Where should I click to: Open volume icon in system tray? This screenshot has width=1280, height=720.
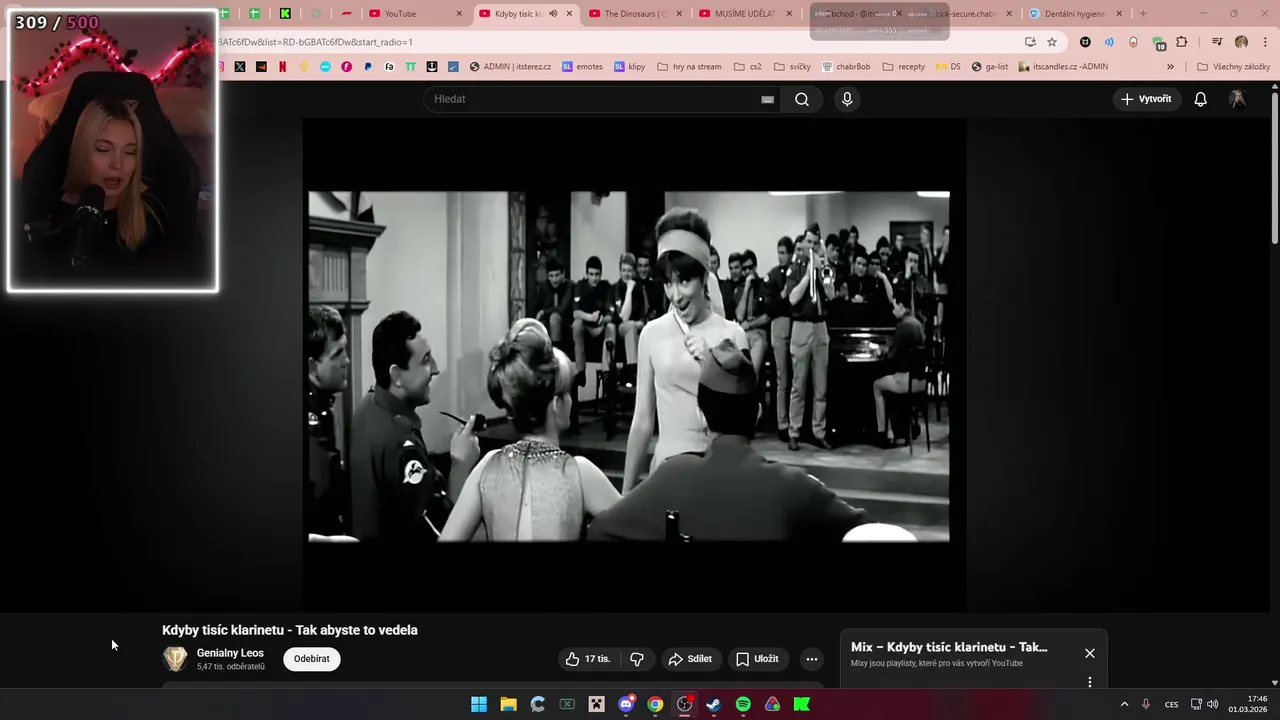pos(1213,704)
